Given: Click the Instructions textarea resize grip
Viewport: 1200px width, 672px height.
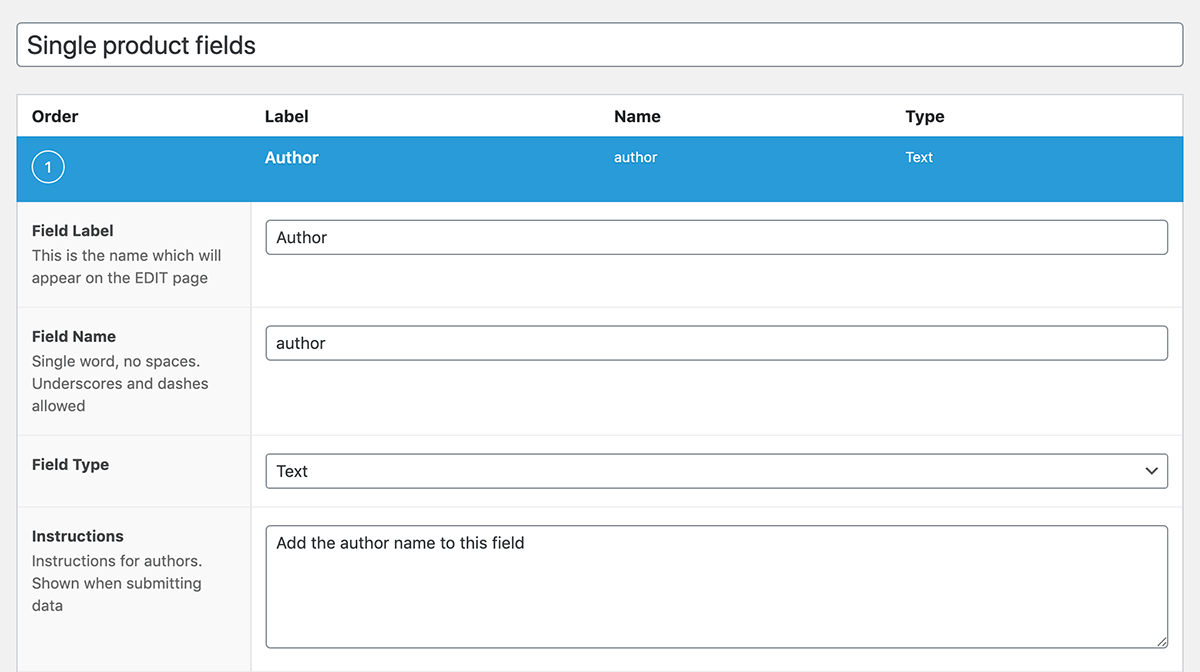Looking at the screenshot, I should tap(1161, 642).
